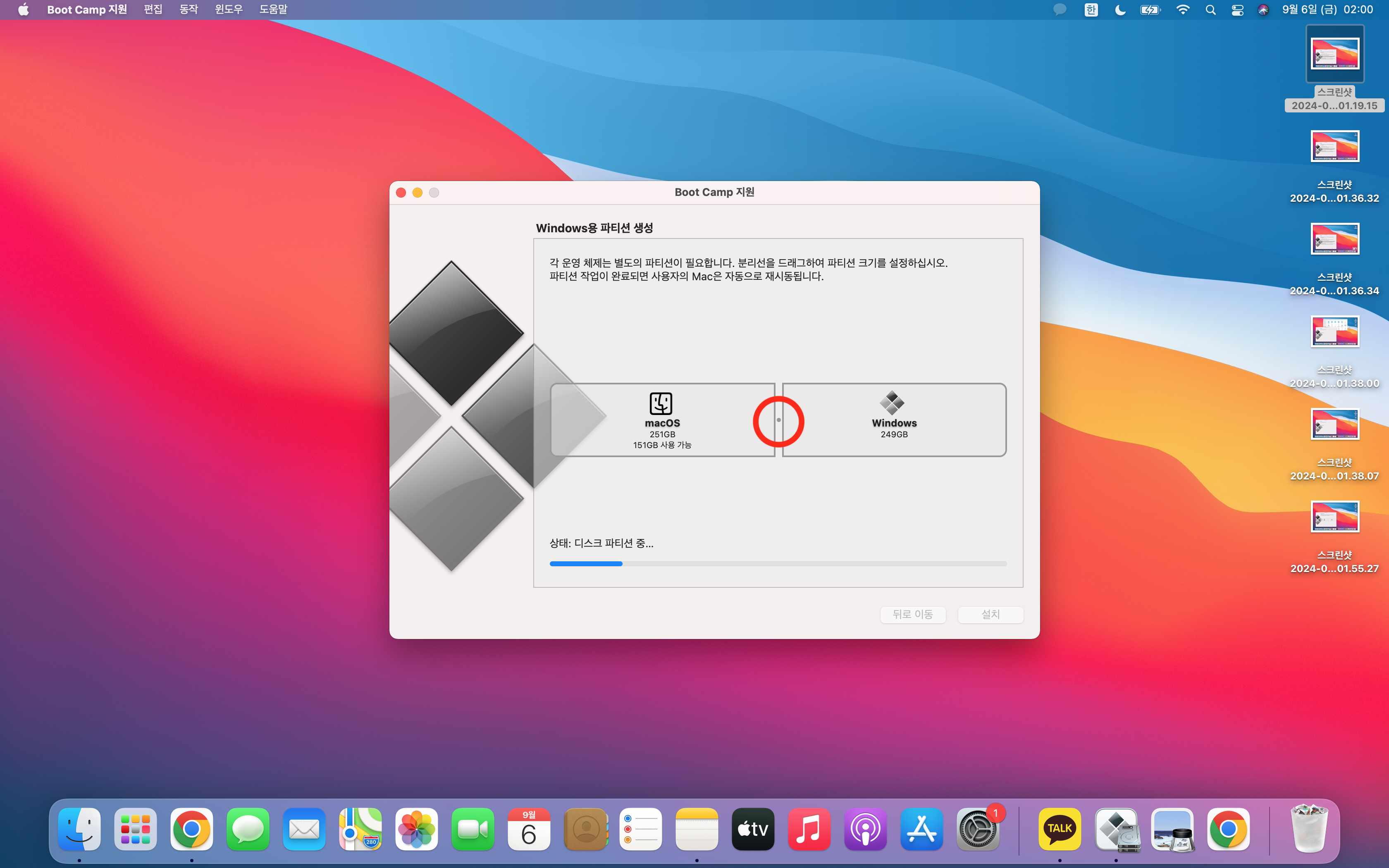Open KakaoTalk from the Dock
The height and width of the screenshot is (868, 1389).
[x=1060, y=829]
